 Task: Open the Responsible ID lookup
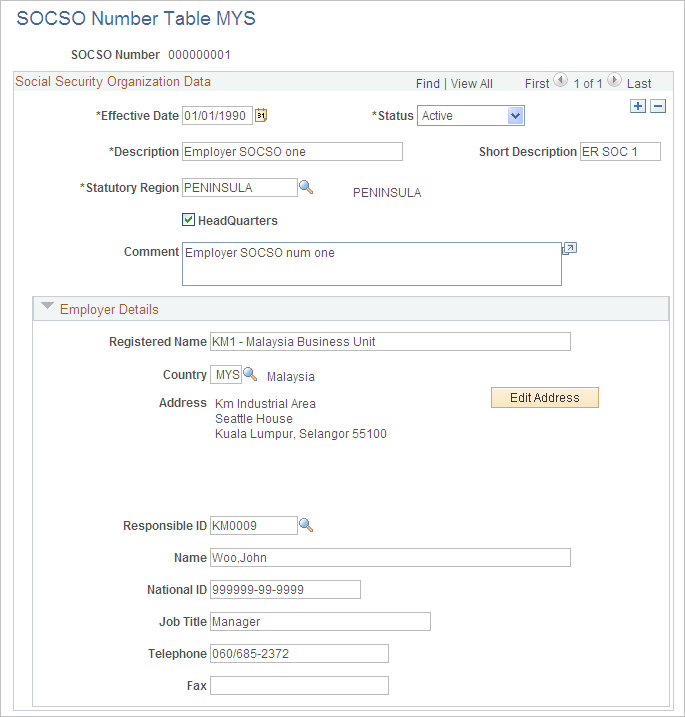[x=306, y=525]
